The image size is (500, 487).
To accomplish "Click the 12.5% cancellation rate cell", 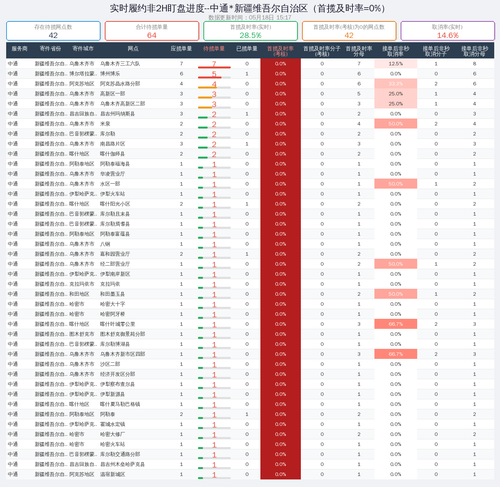I will point(396,64).
